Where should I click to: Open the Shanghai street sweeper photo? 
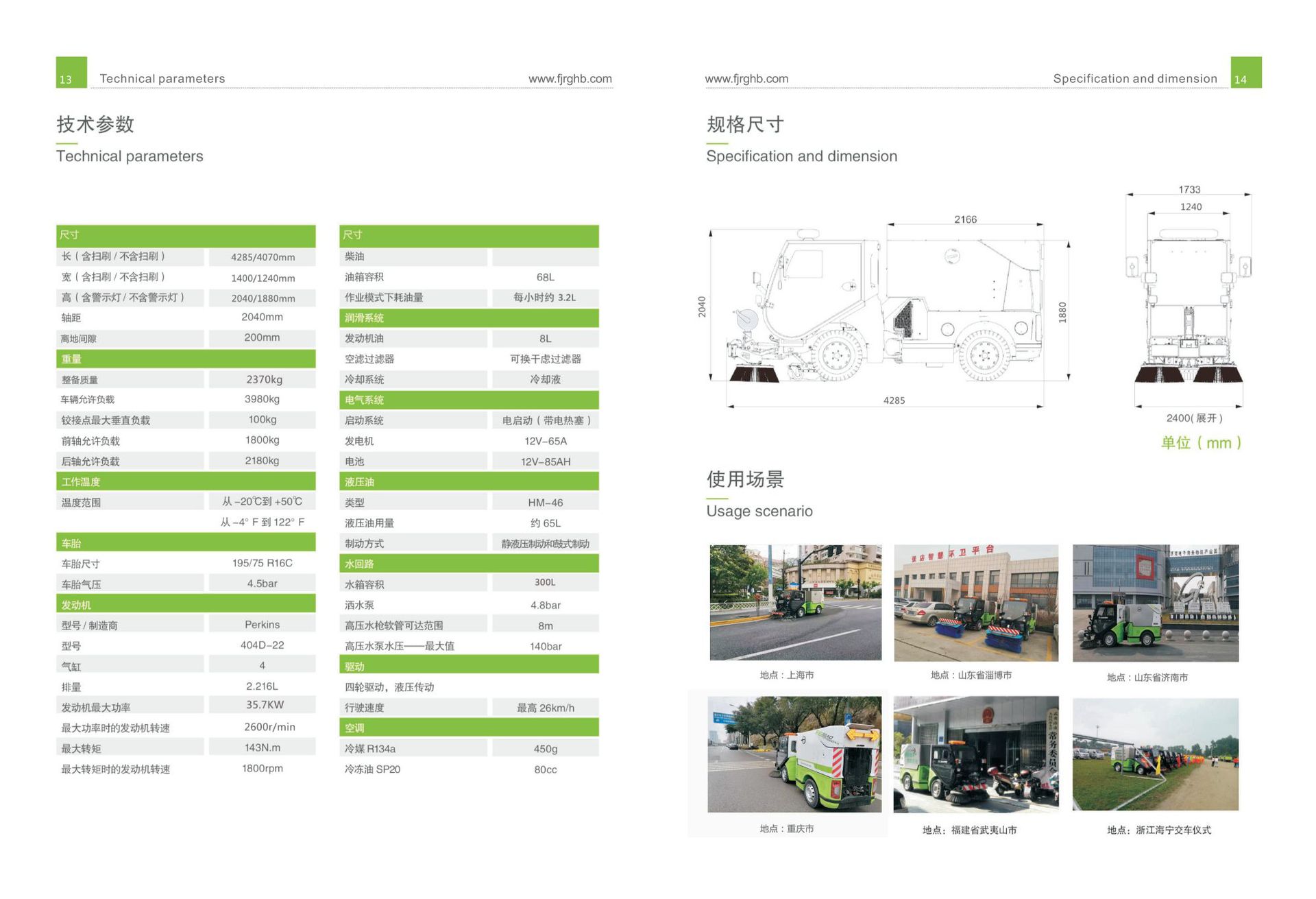(x=795, y=603)
